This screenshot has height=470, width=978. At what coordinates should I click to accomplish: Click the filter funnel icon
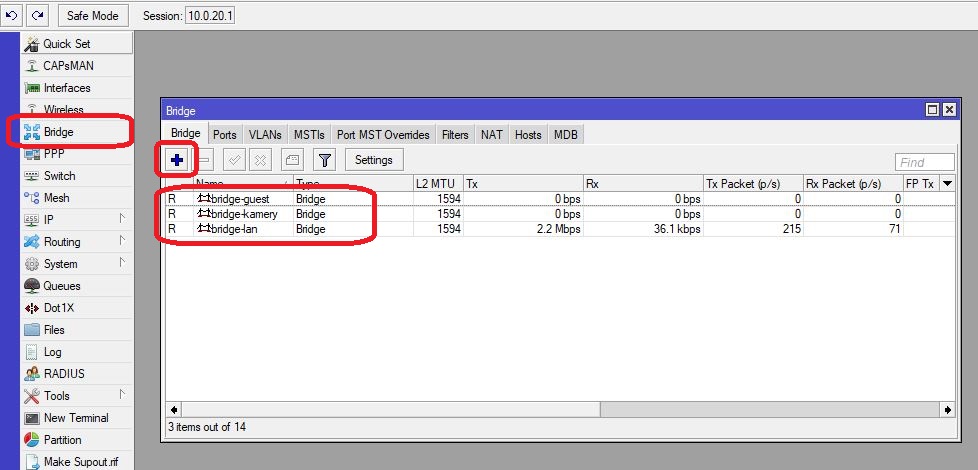[324, 160]
